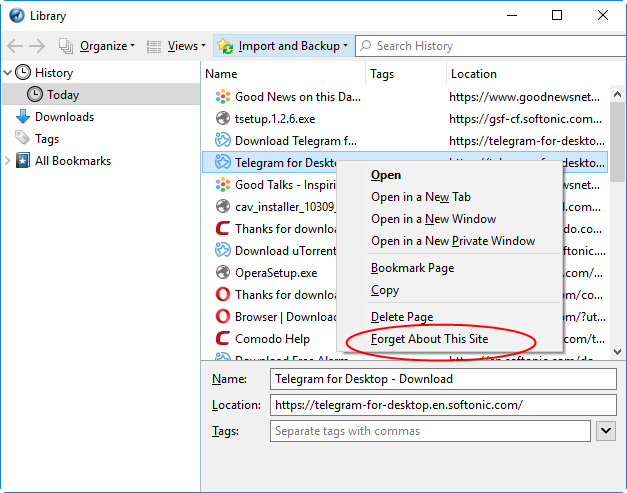Click the Today clock icon

(x=35, y=94)
